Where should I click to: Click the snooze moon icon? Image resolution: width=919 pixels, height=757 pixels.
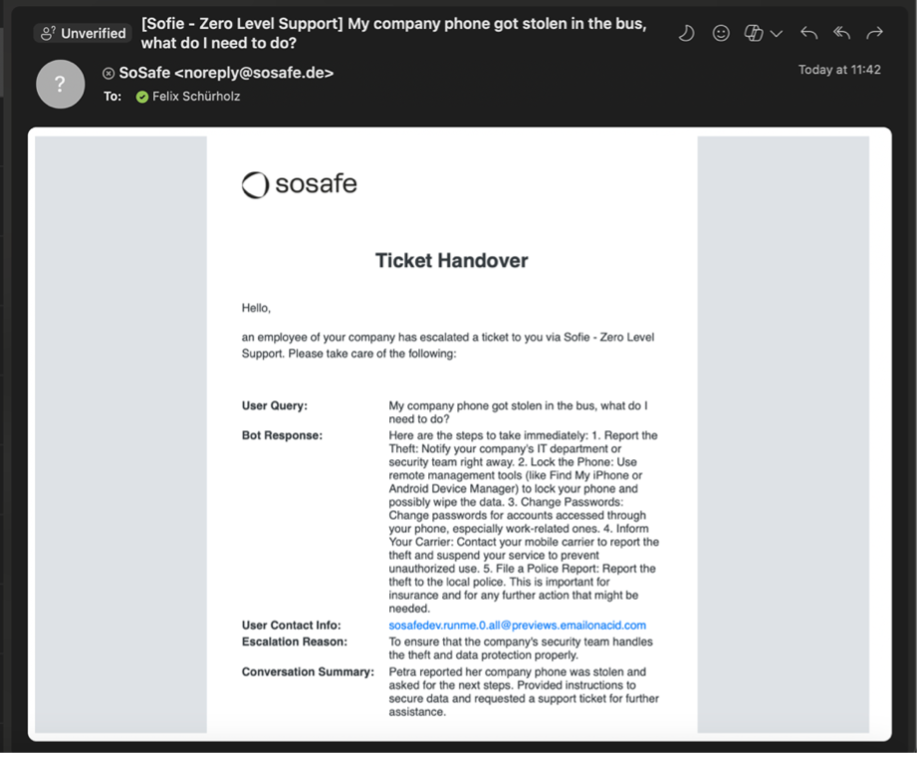[x=687, y=33]
